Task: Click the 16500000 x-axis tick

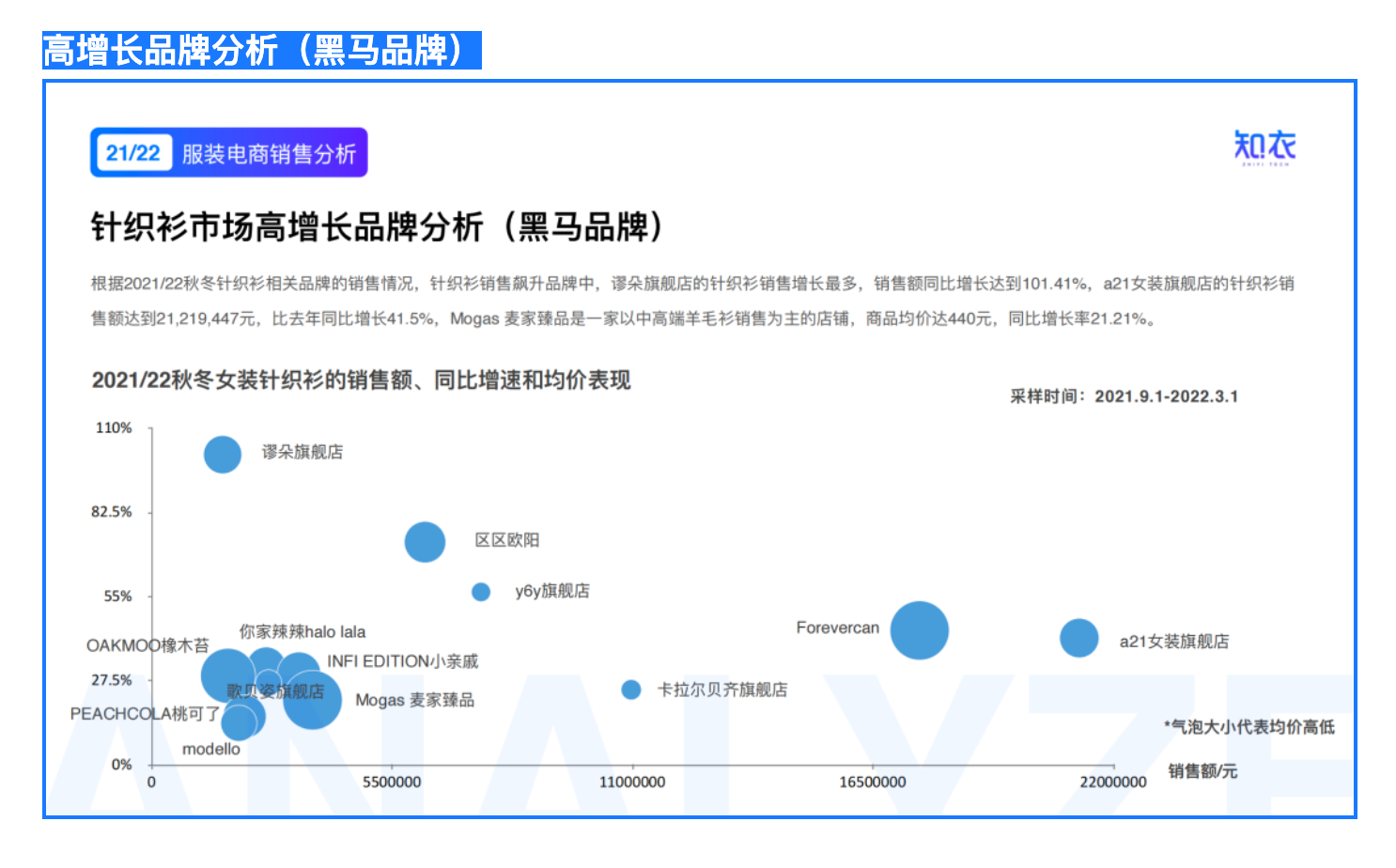Action: point(873,783)
